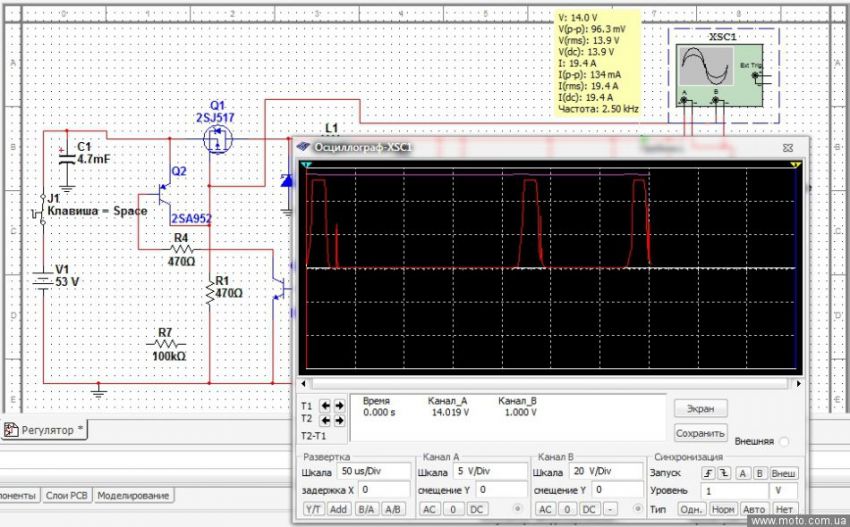This screenshot has height=527, width=850.
Task: Move cursor T1 left with arrow
Action: (326, 406)
